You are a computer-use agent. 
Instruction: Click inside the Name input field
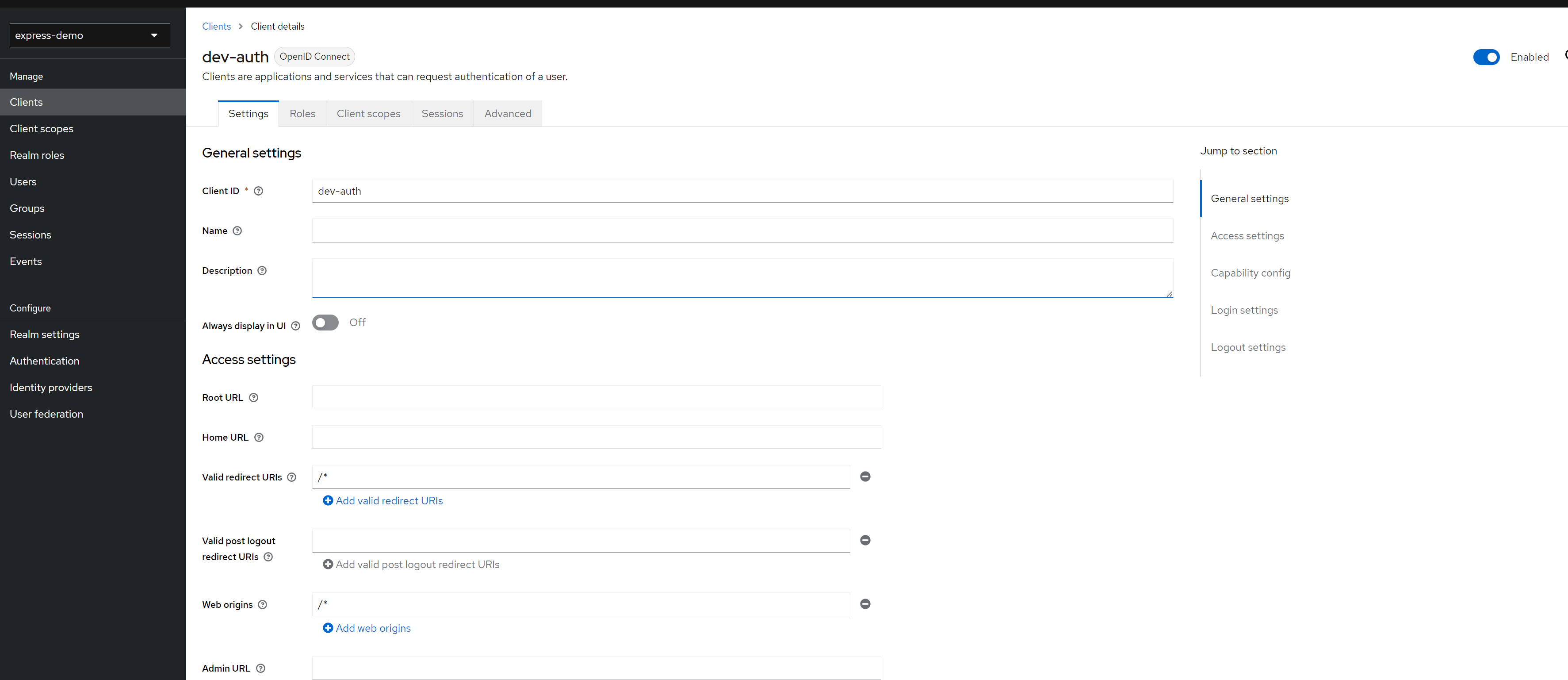point(742,230)
